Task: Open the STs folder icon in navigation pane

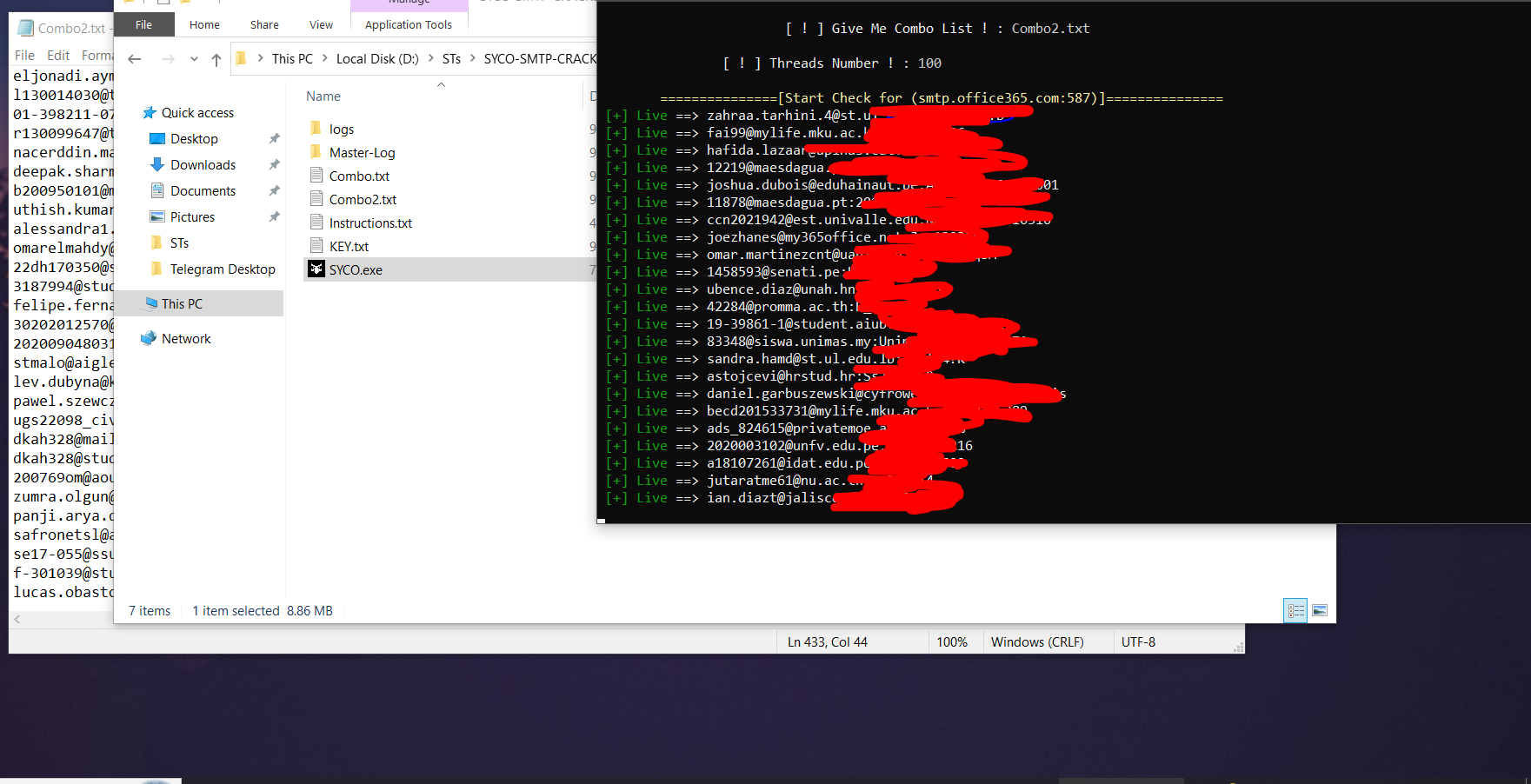Action: 156,243
